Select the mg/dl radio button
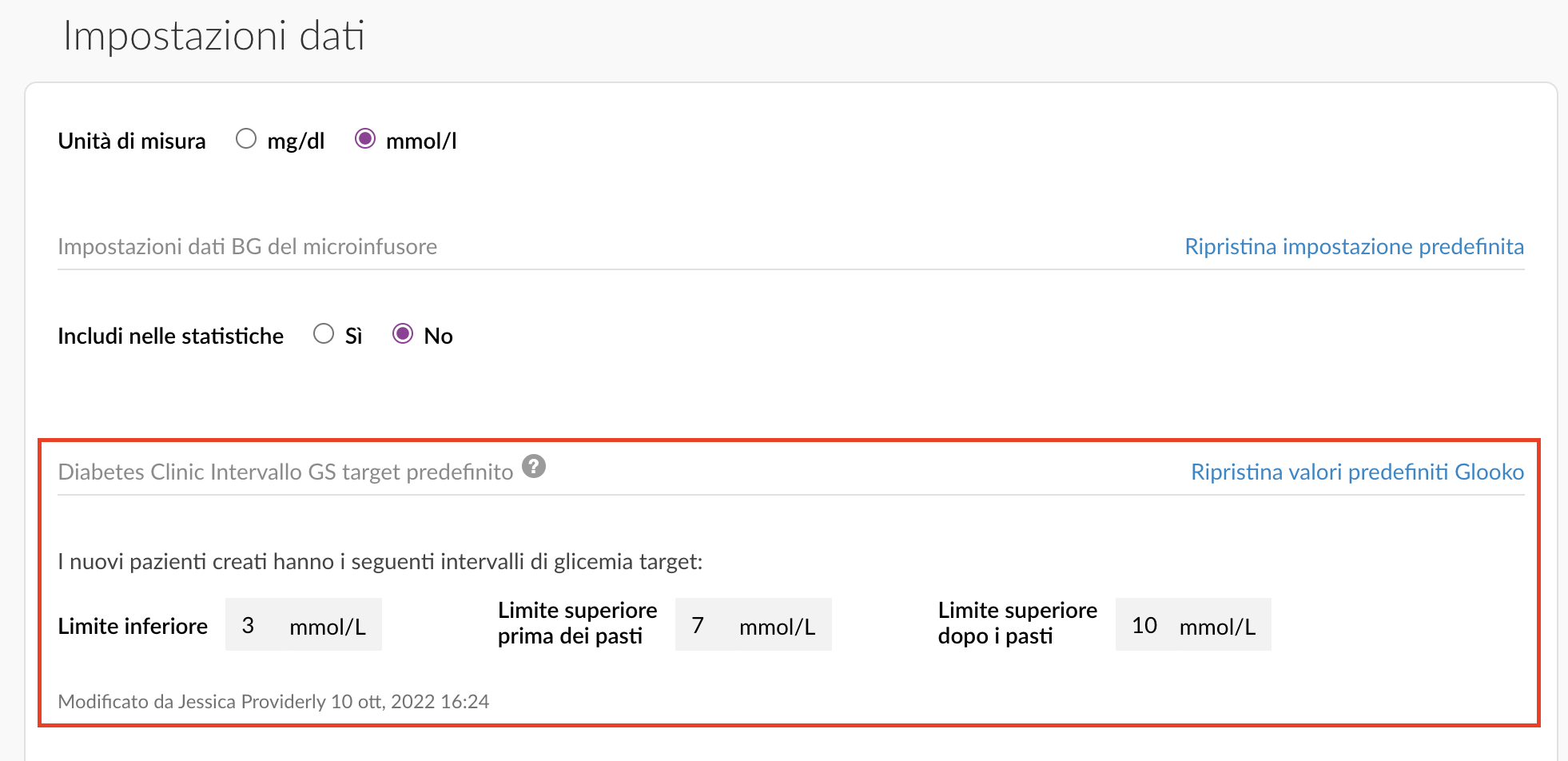This screenshot has width=1568, height=761. coord(246,139)
